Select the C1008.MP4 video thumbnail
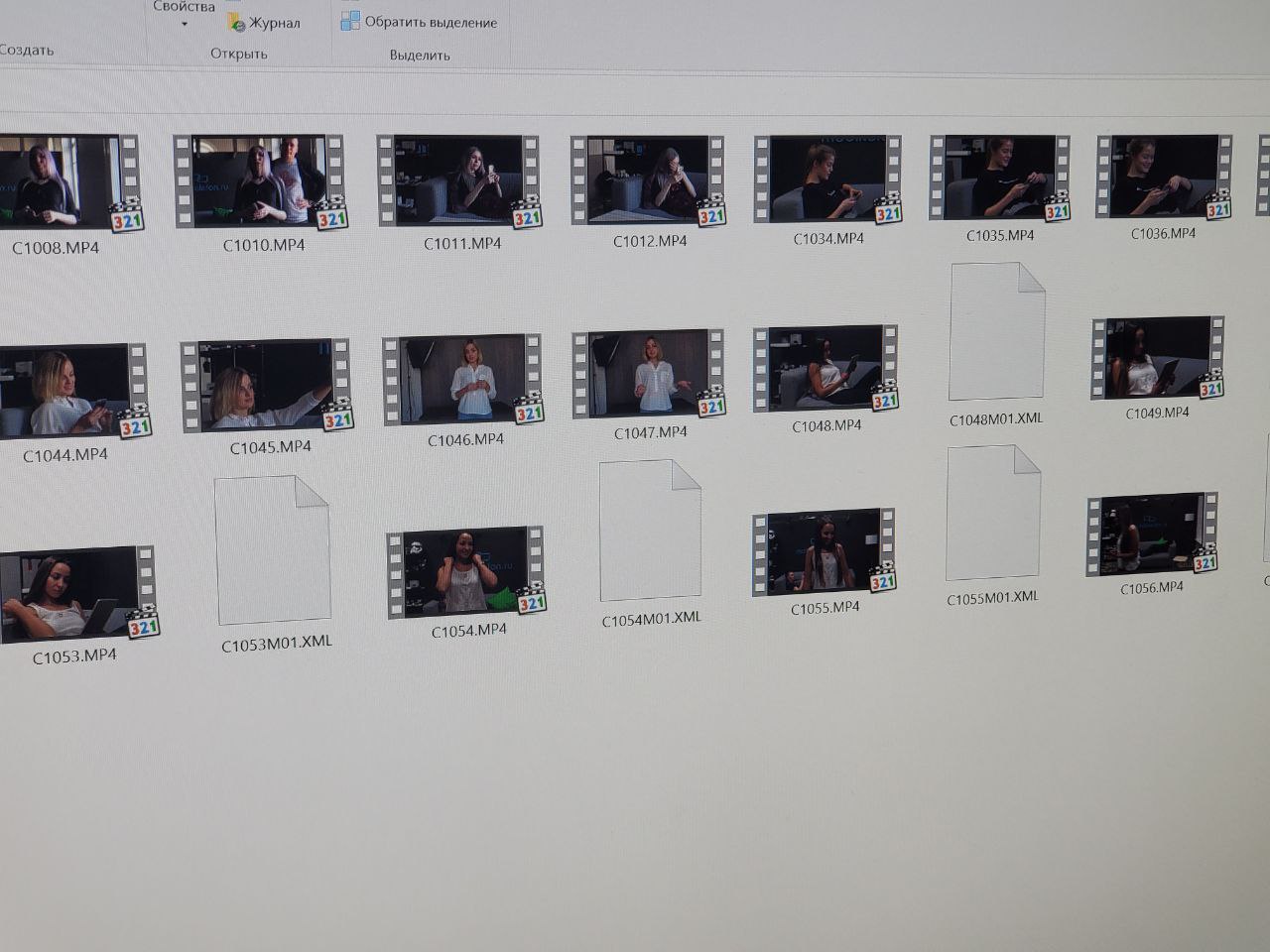 pos(69,183)
